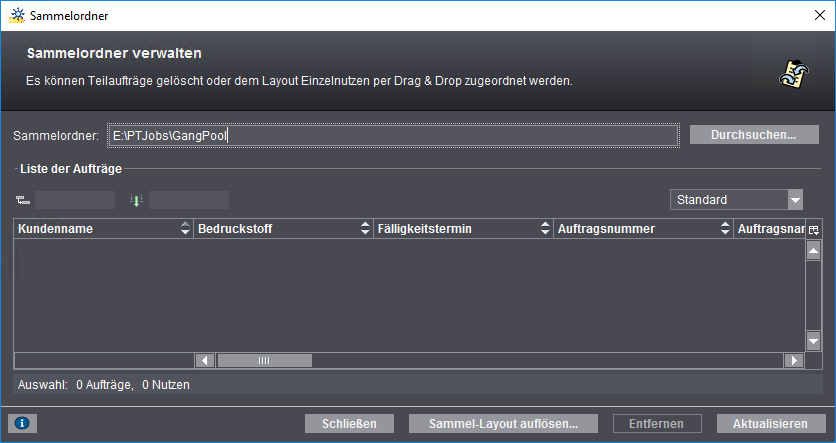836x443 pixels.
Task: Sort by Fälligkeitstermin column
Action: [463, 229]
